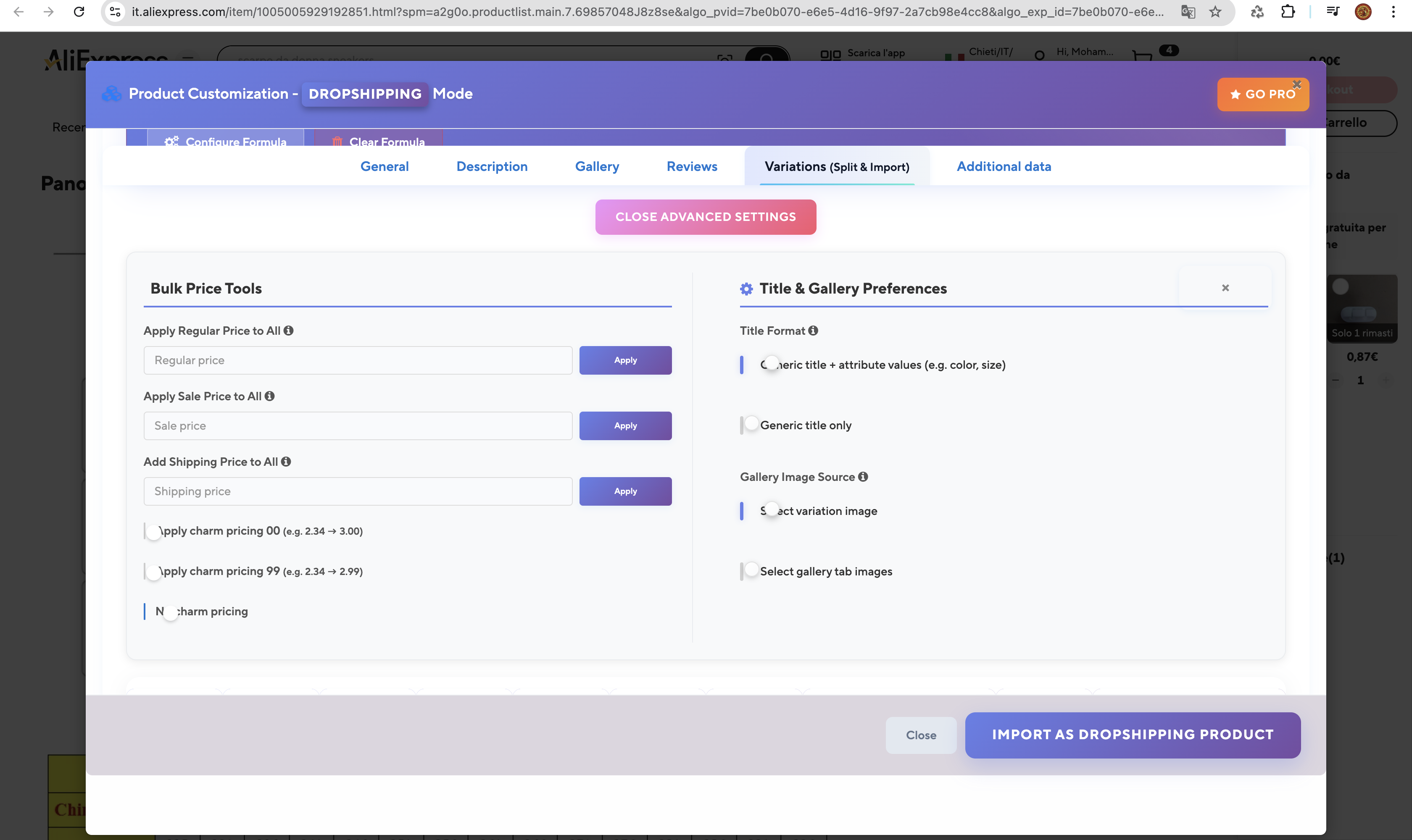Open the General tab
Image resolution: width=1412 pixels, height=840 pixels.
(385, 166)
